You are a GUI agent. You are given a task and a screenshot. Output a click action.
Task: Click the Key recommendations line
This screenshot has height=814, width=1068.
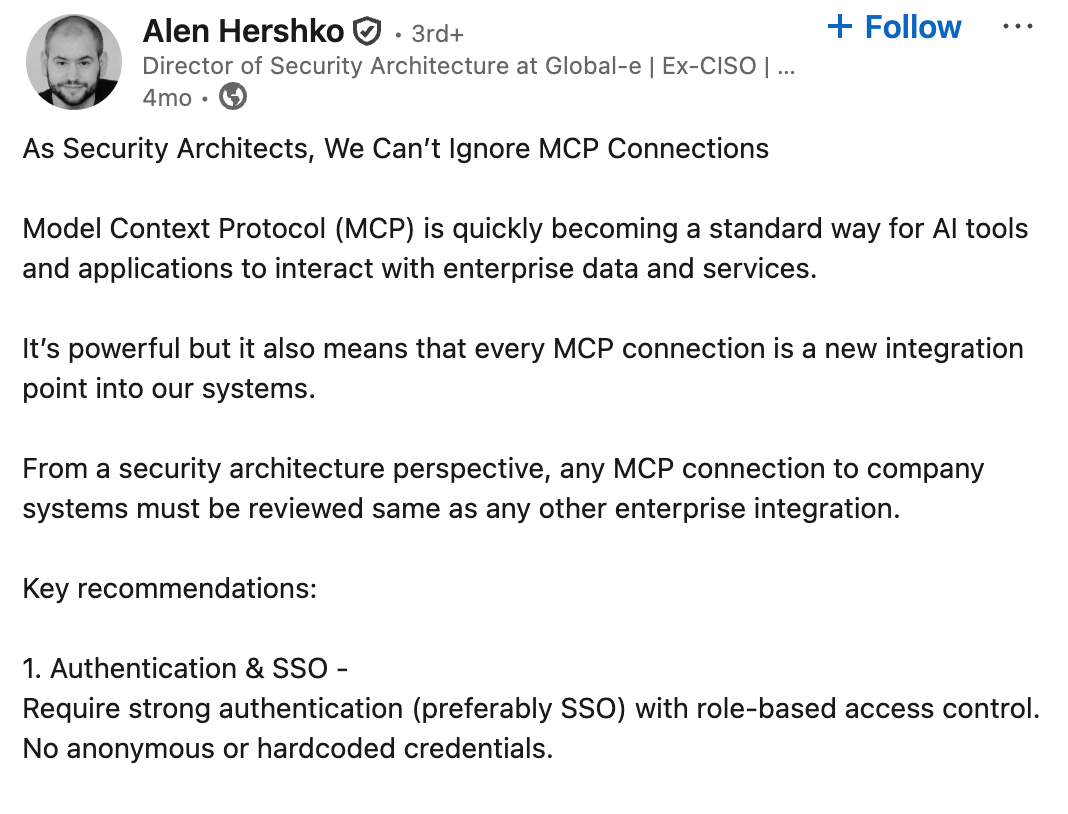point(168,588)
